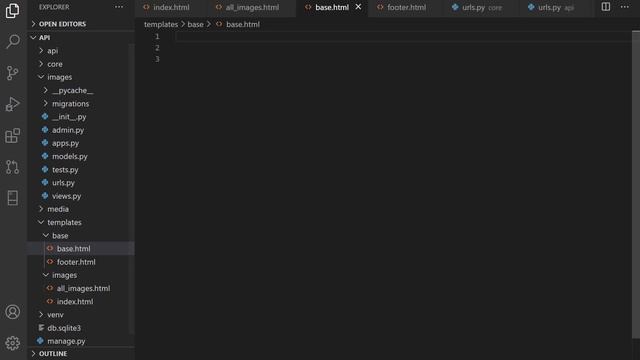Open urls.py in the images folder
Screen dimensions: 640x360
coord(81,183)
